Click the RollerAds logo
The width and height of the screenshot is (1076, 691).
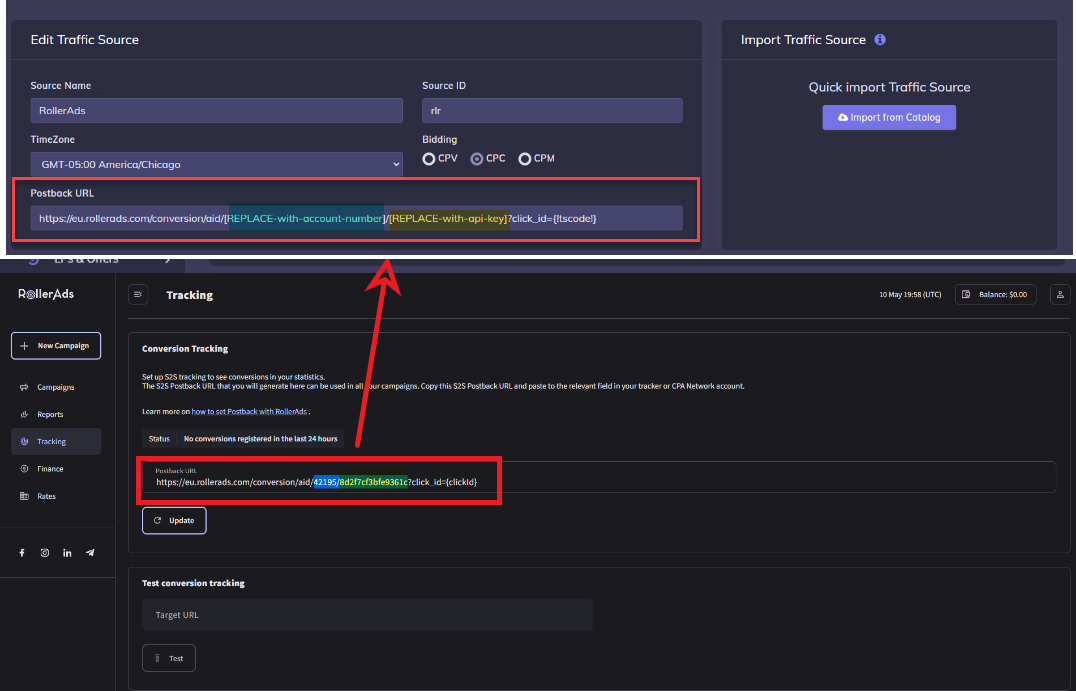click(46, 294)
